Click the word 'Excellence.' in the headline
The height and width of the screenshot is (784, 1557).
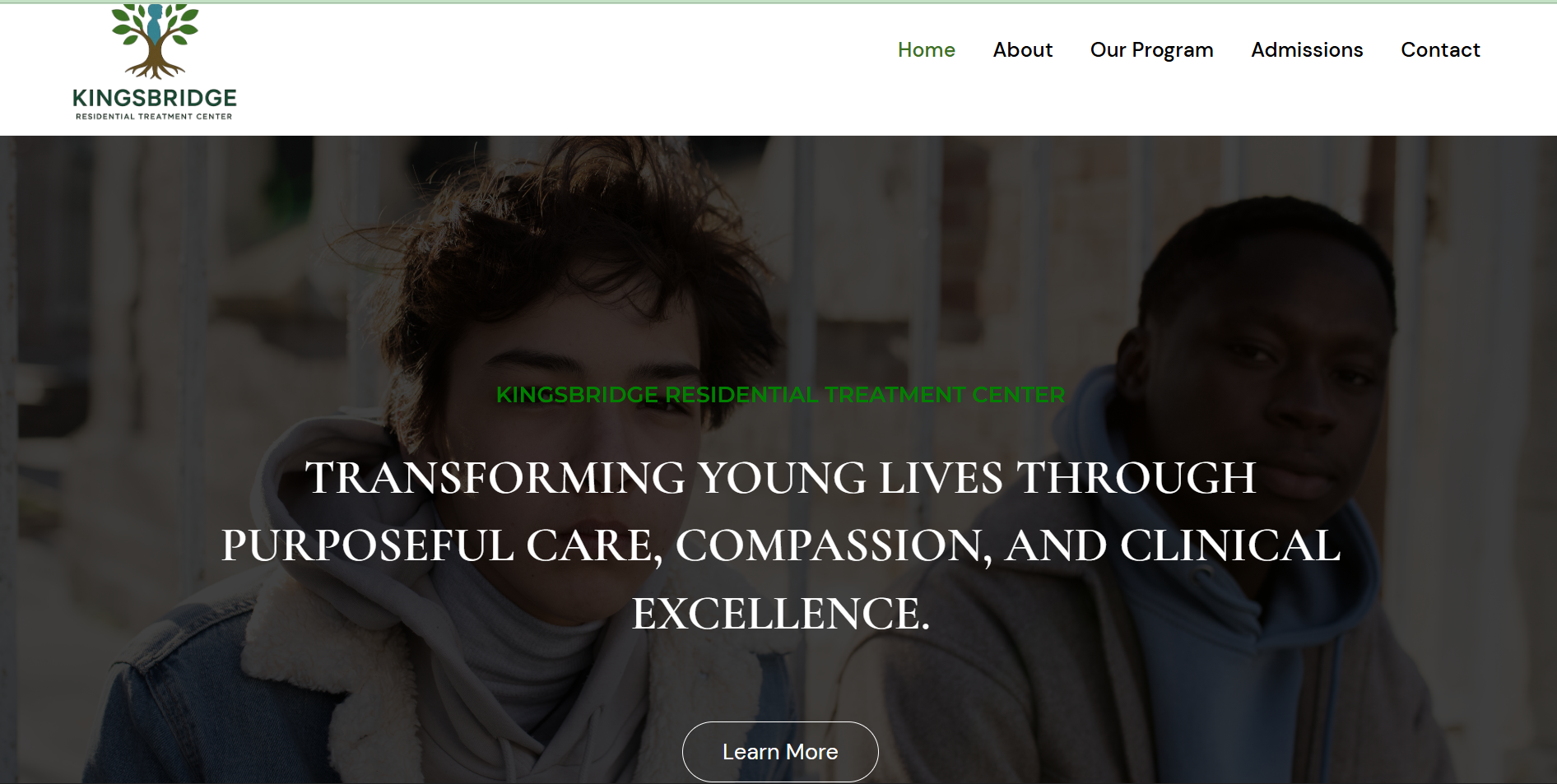[780, 614]
